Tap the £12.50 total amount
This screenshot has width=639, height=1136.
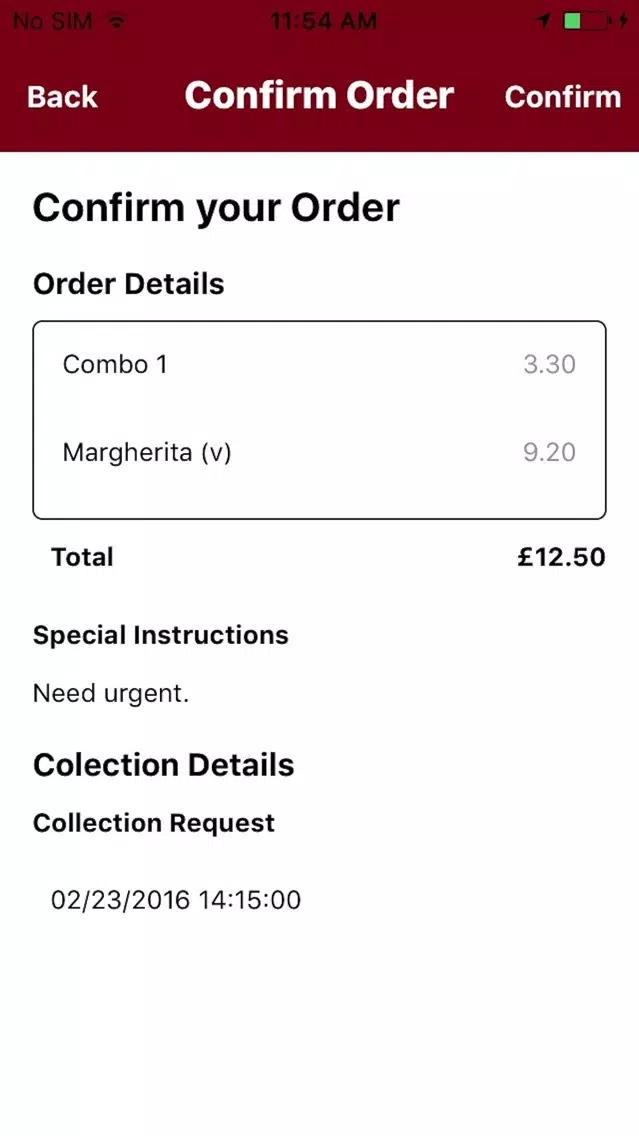click(561, 557)
